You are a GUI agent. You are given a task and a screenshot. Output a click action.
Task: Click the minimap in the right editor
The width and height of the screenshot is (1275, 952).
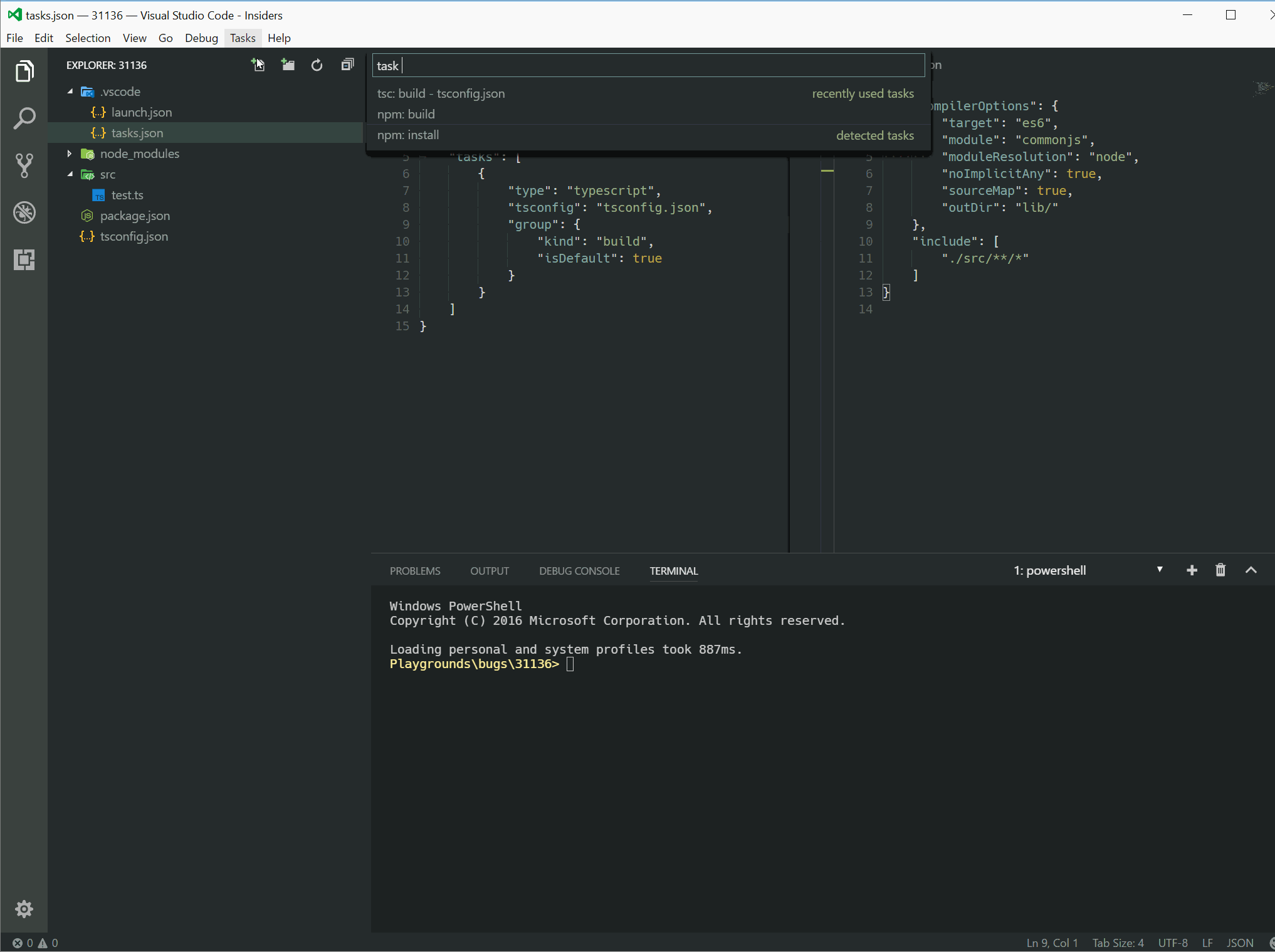tap(1262, 88)
